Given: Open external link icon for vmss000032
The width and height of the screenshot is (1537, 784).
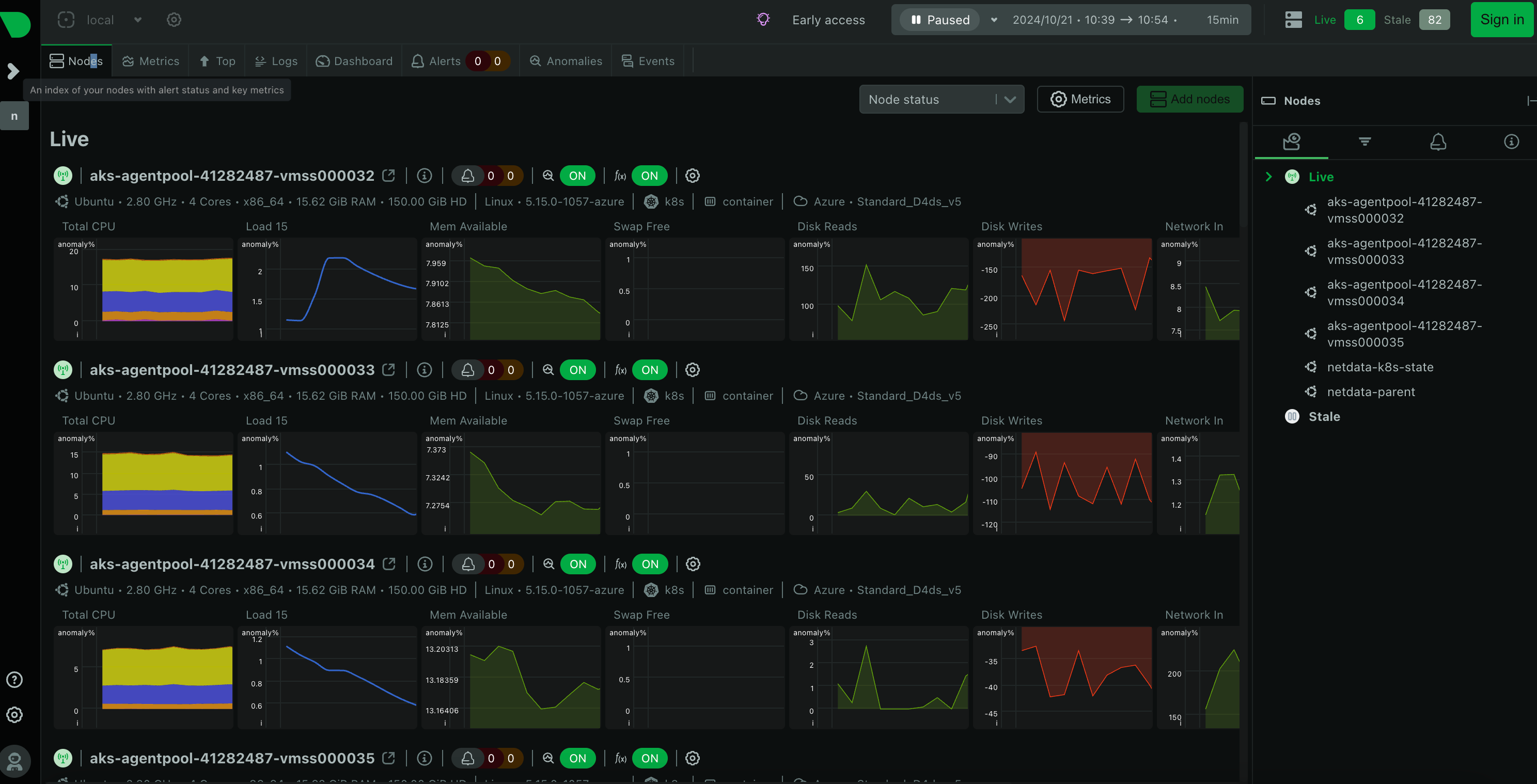Looking at the screenshot, I should coord(388,176).
